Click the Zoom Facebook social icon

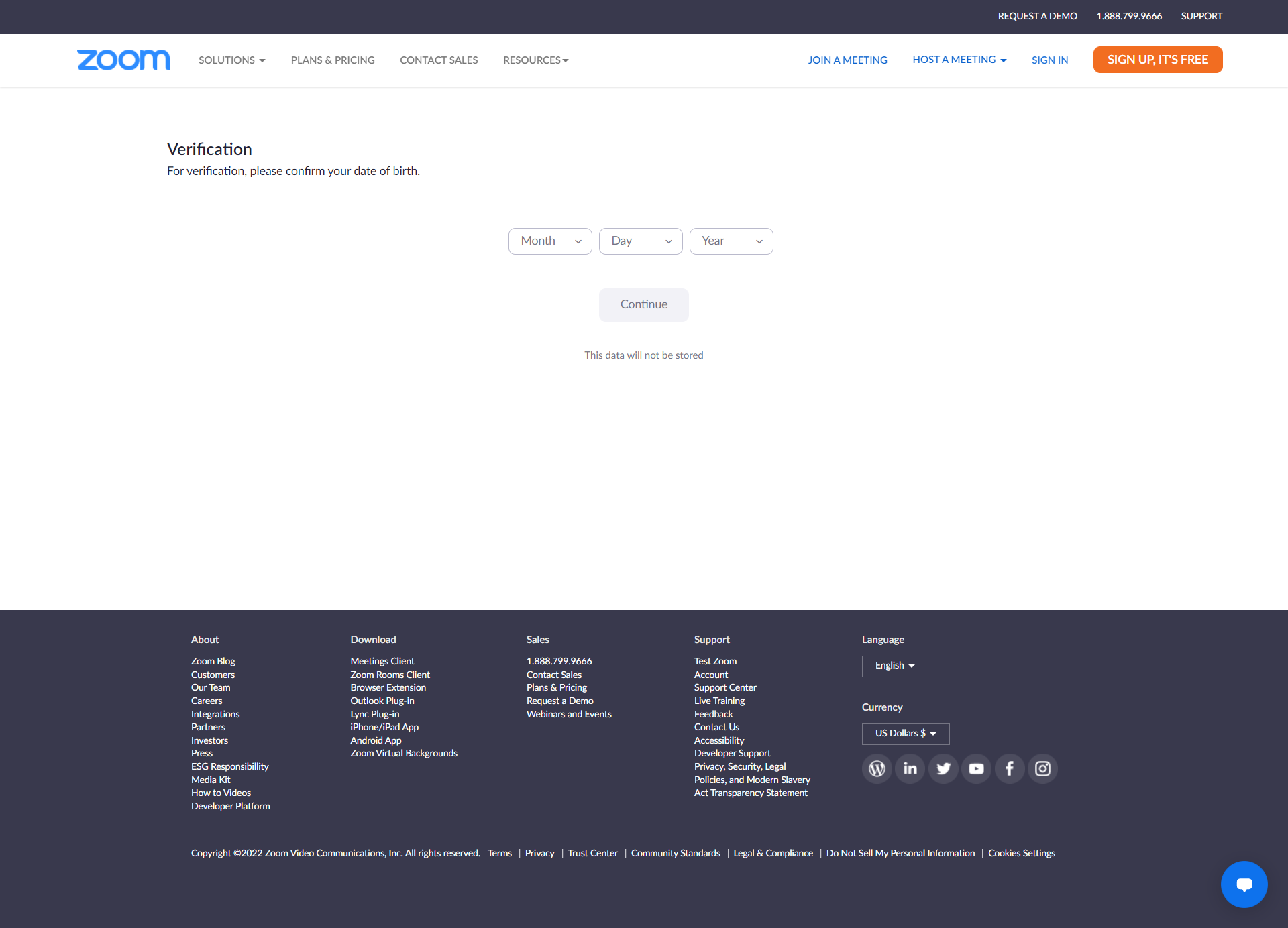1009,768
